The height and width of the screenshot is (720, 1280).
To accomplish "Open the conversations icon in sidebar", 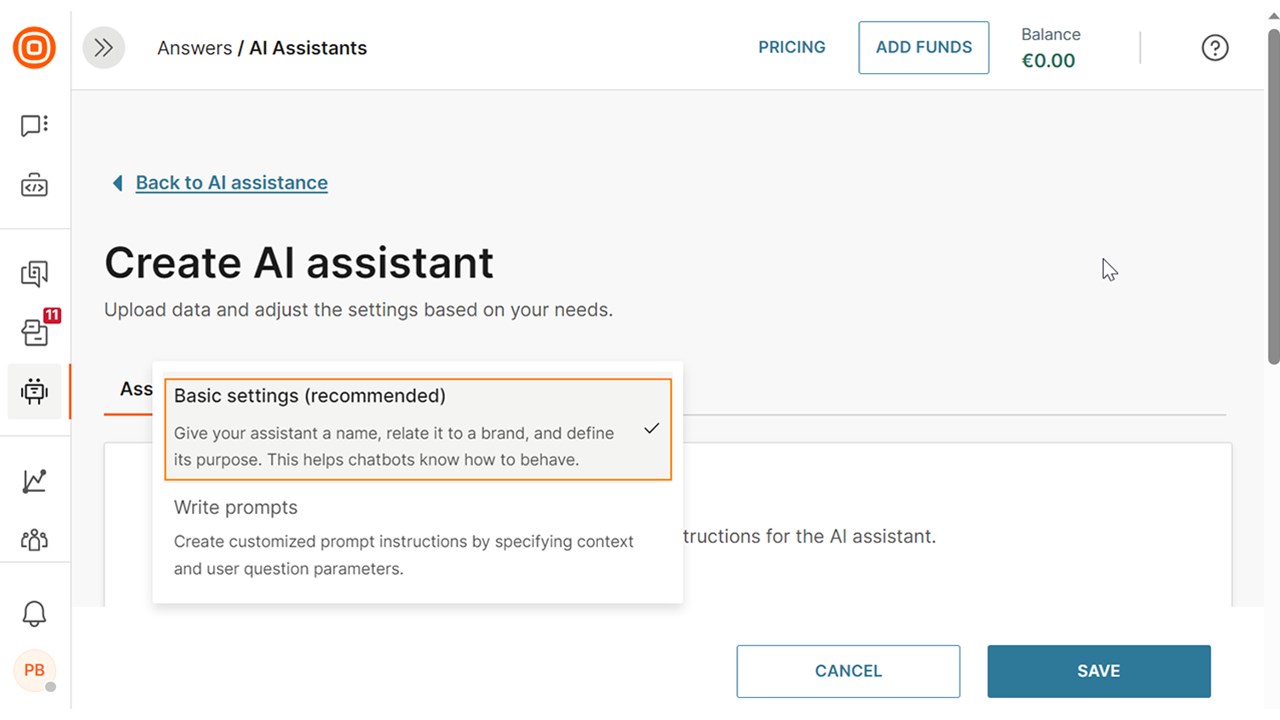I will tap(34, 273).
